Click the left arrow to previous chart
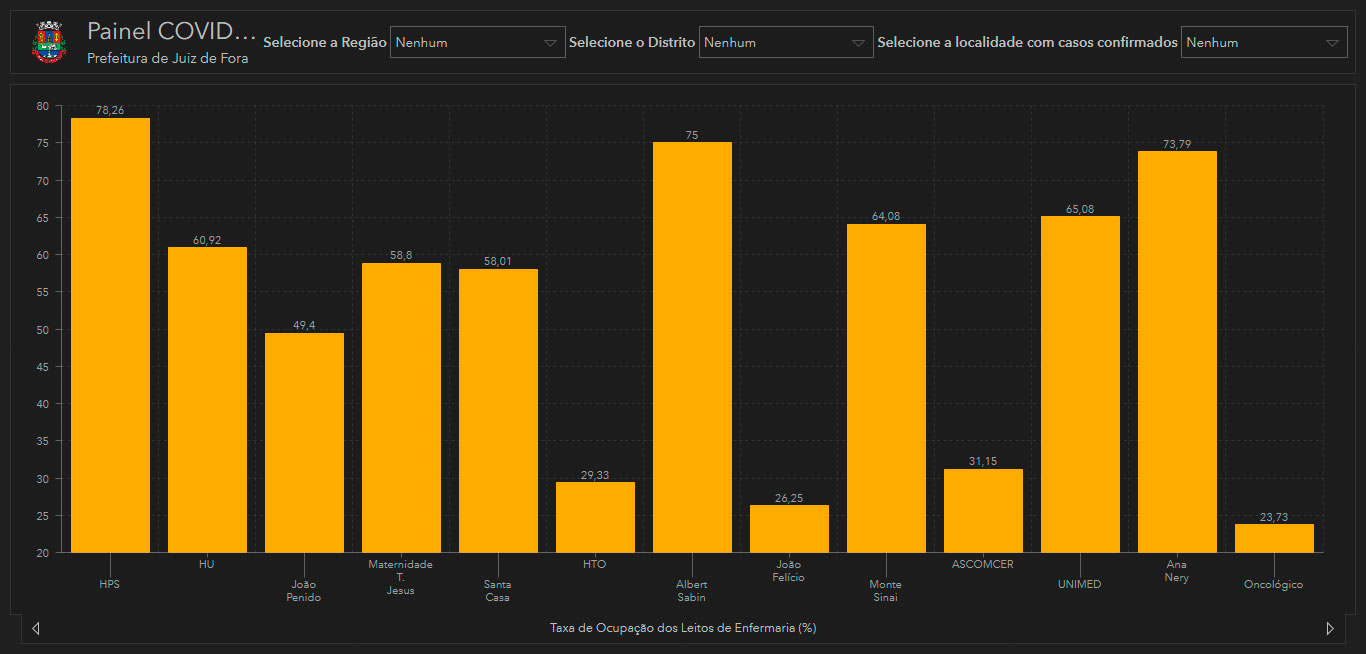The image size is (1366, 654). pos(36,629)
